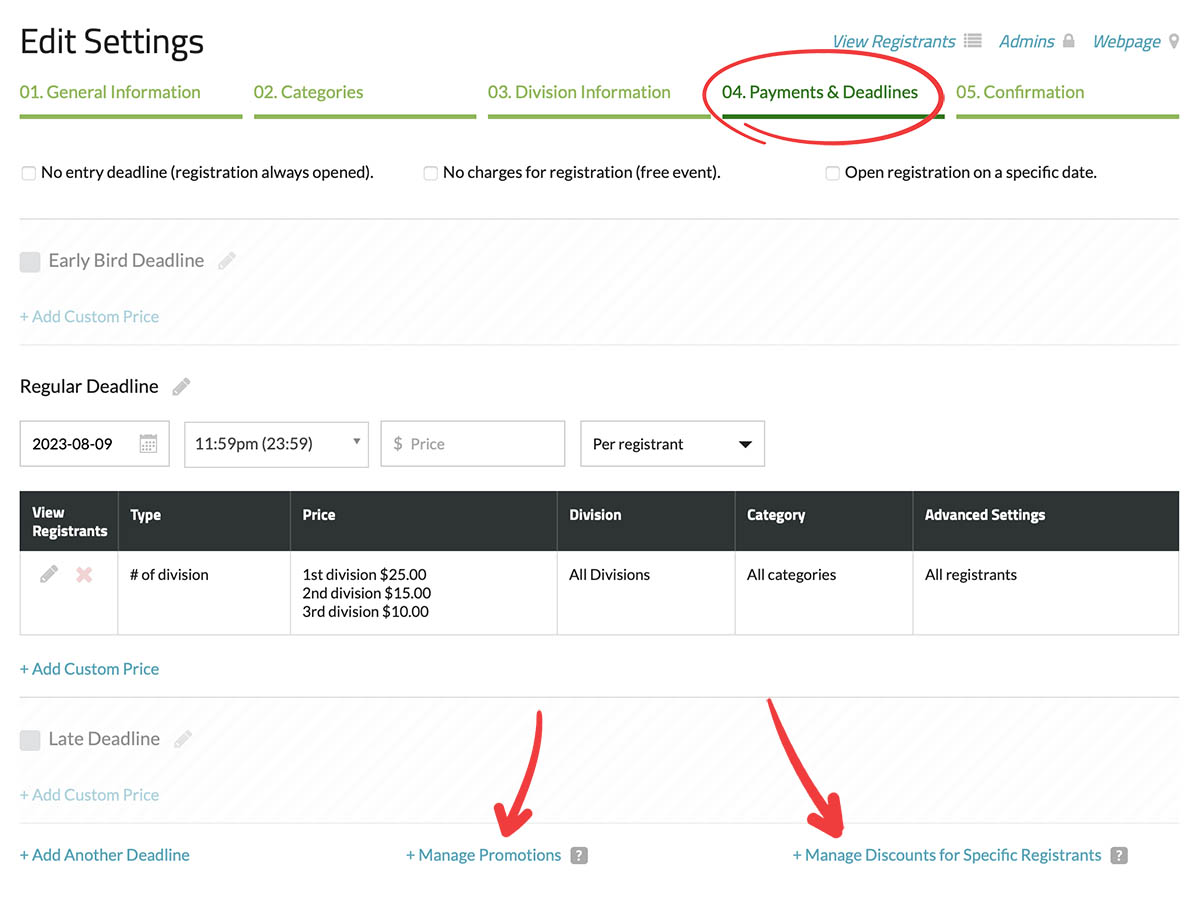
Task: Click the Manage Promotions link
Action: (x=484, y=855)
